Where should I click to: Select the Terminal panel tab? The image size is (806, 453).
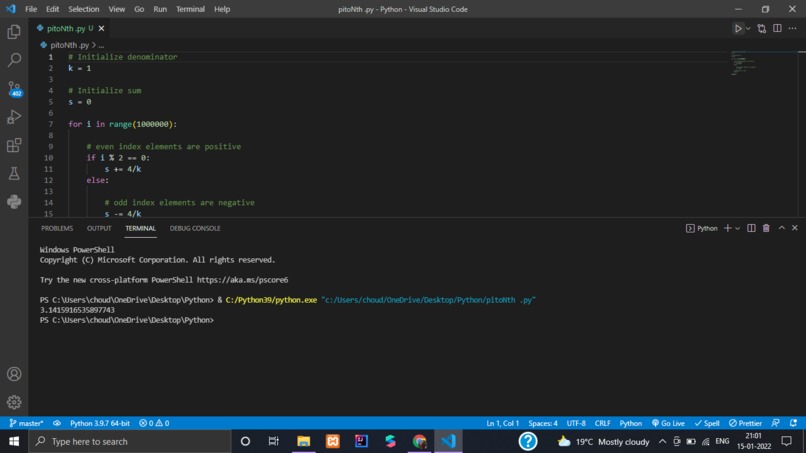(x=140, y=228)
